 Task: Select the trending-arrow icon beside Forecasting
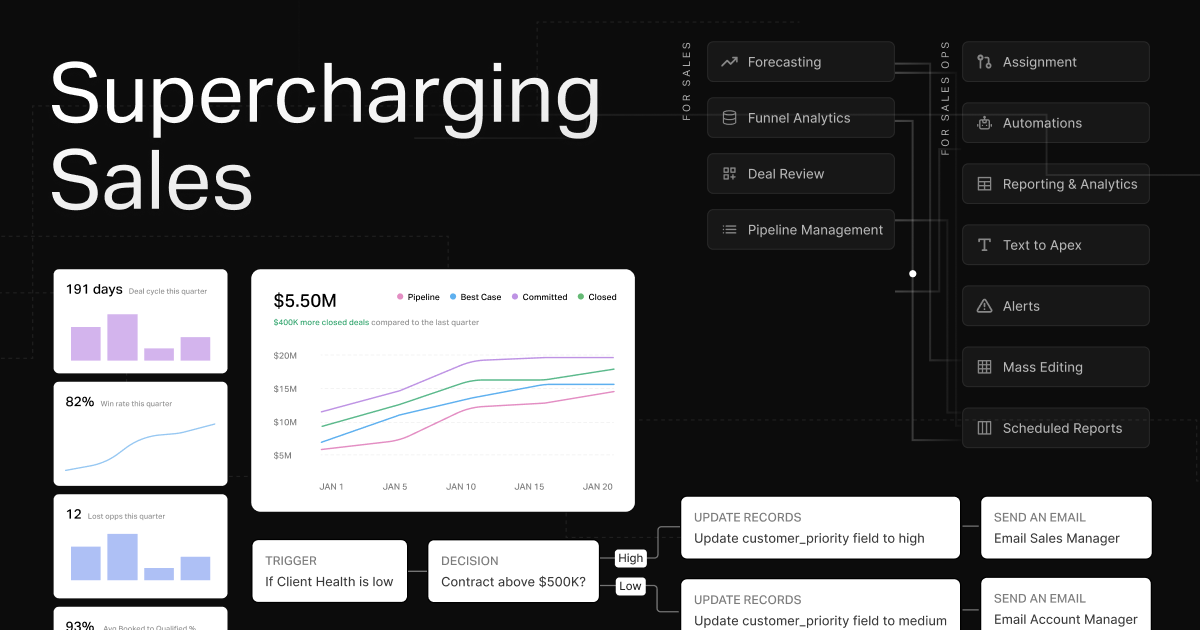pyautogui.click(x=728, y=61)
